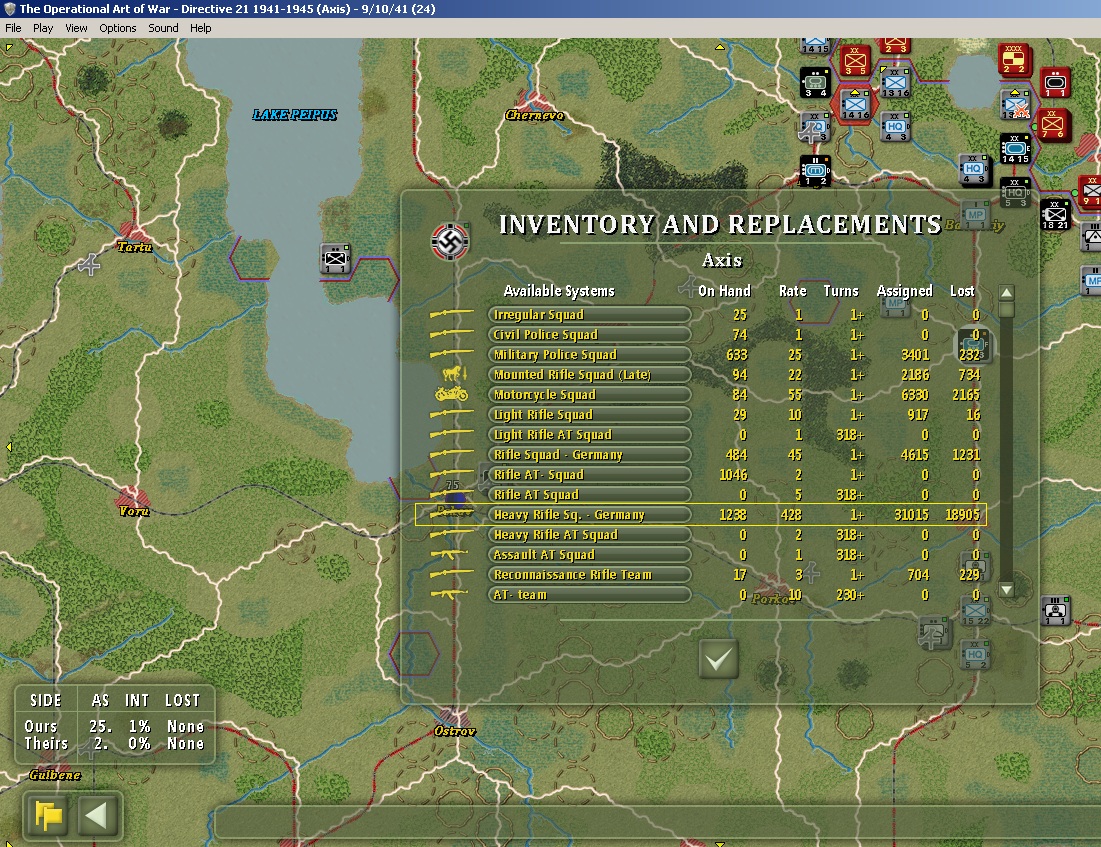
Task: Click the Assault AT Squad gun icon
Action: coord(449,555)
